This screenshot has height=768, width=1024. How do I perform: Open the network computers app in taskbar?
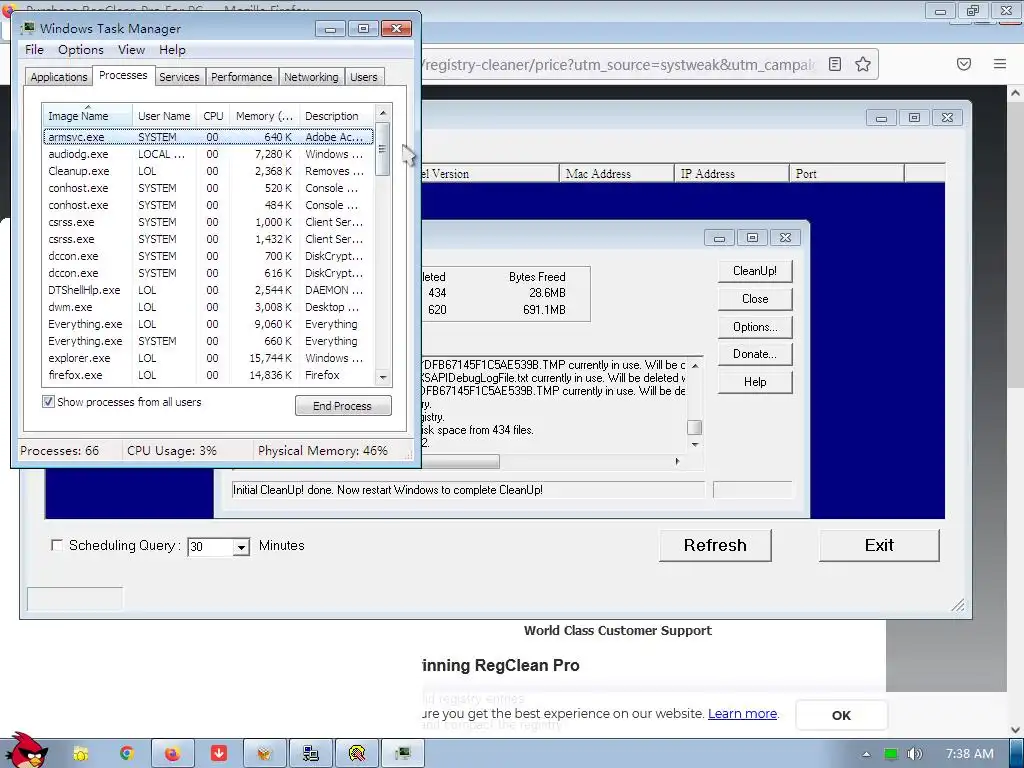(x=311, y=754)
